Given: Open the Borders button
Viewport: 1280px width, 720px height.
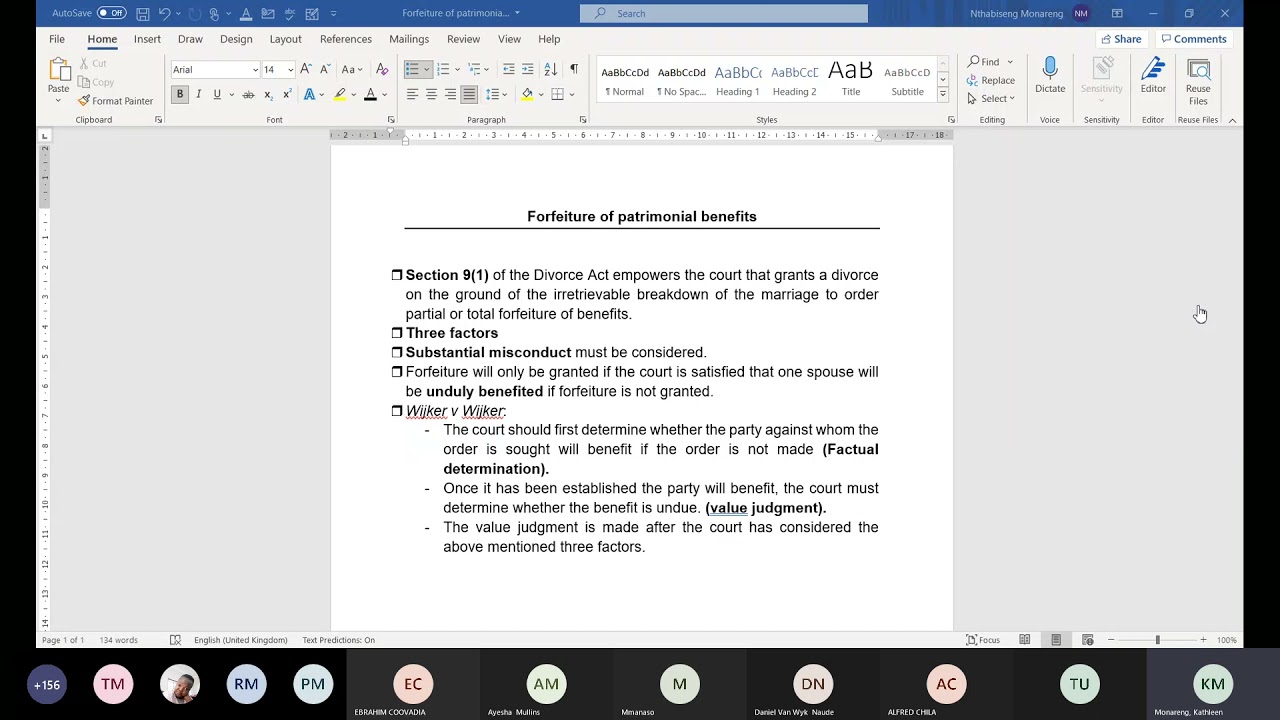Looking at the screenshot, I should [x=558, y=94].
